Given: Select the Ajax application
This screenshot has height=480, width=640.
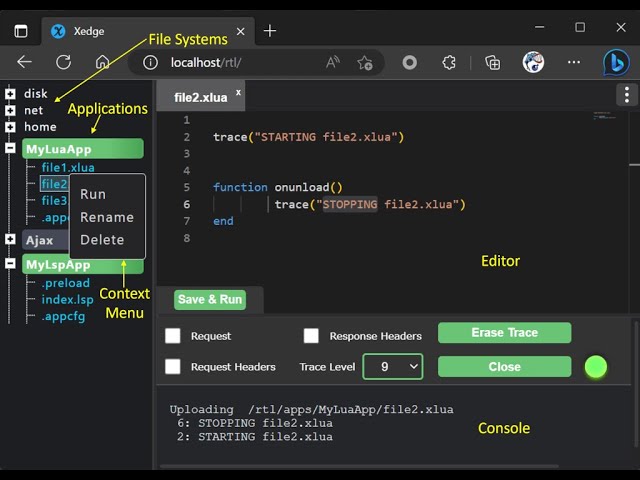Looking at the screenshot, I should [45, 240].
